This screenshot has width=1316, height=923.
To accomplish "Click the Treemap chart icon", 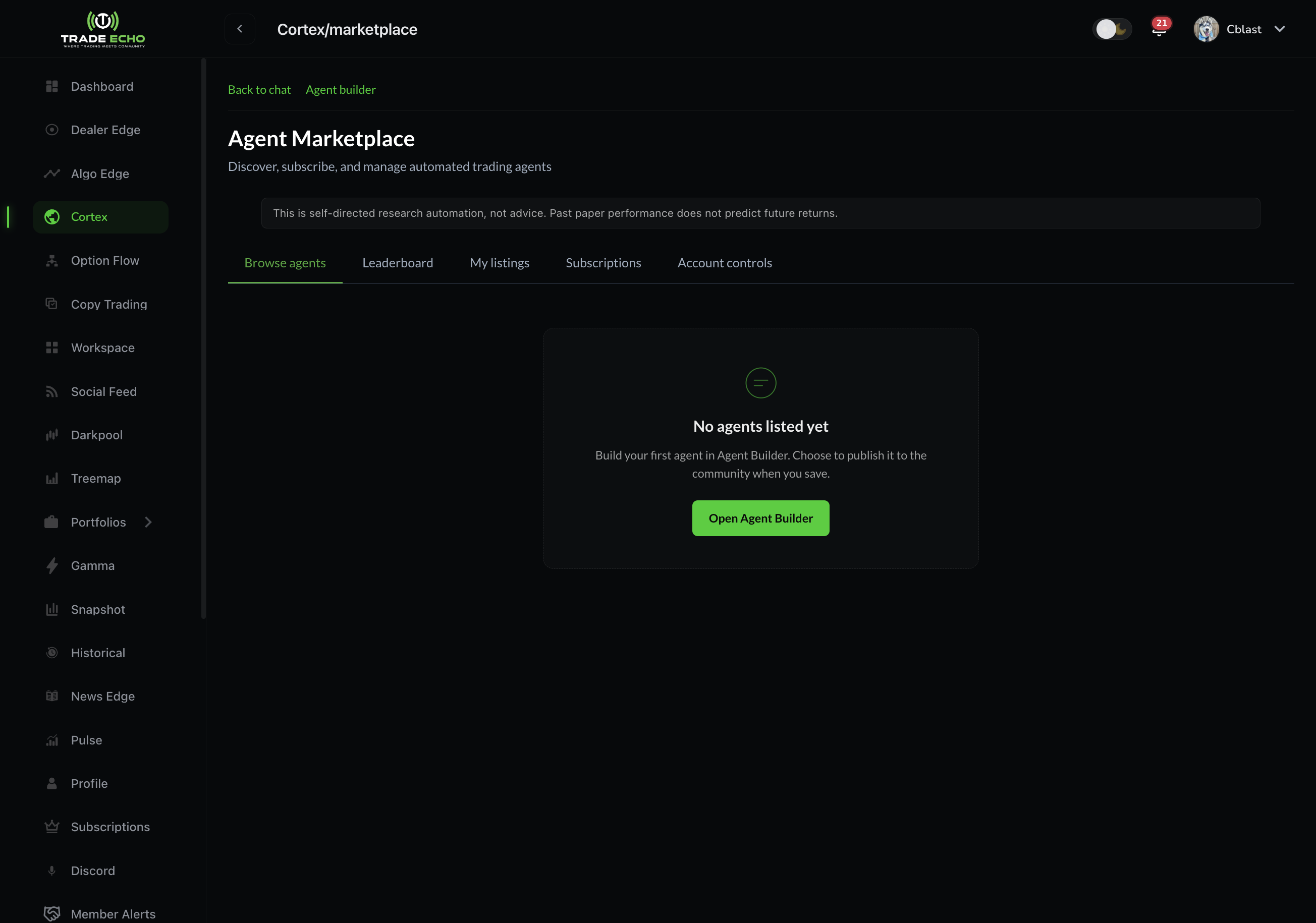I will point(51,479).
